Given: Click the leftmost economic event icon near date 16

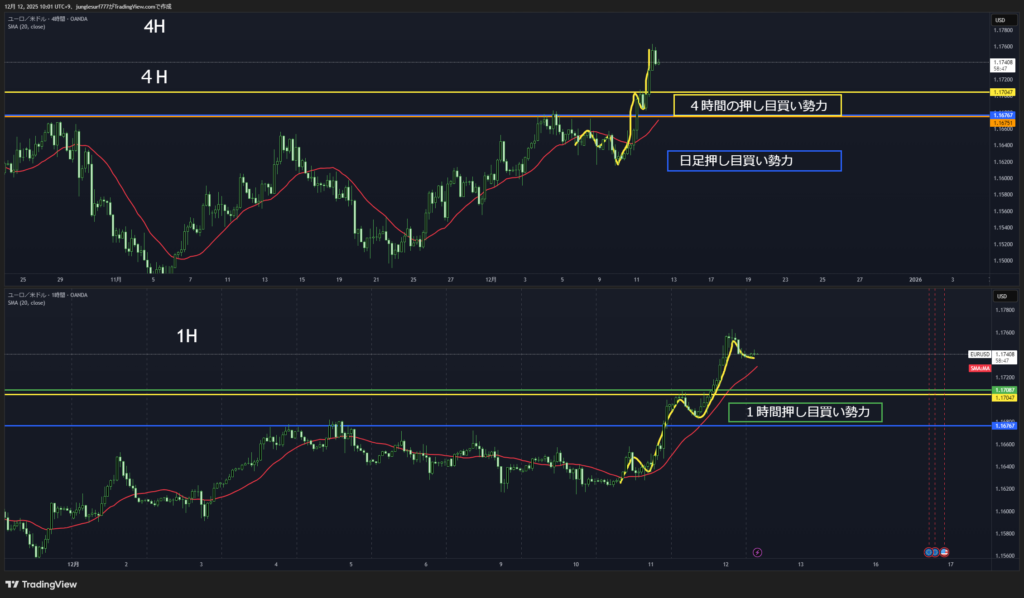Looking at the screenshot, I should coord(928,551).
